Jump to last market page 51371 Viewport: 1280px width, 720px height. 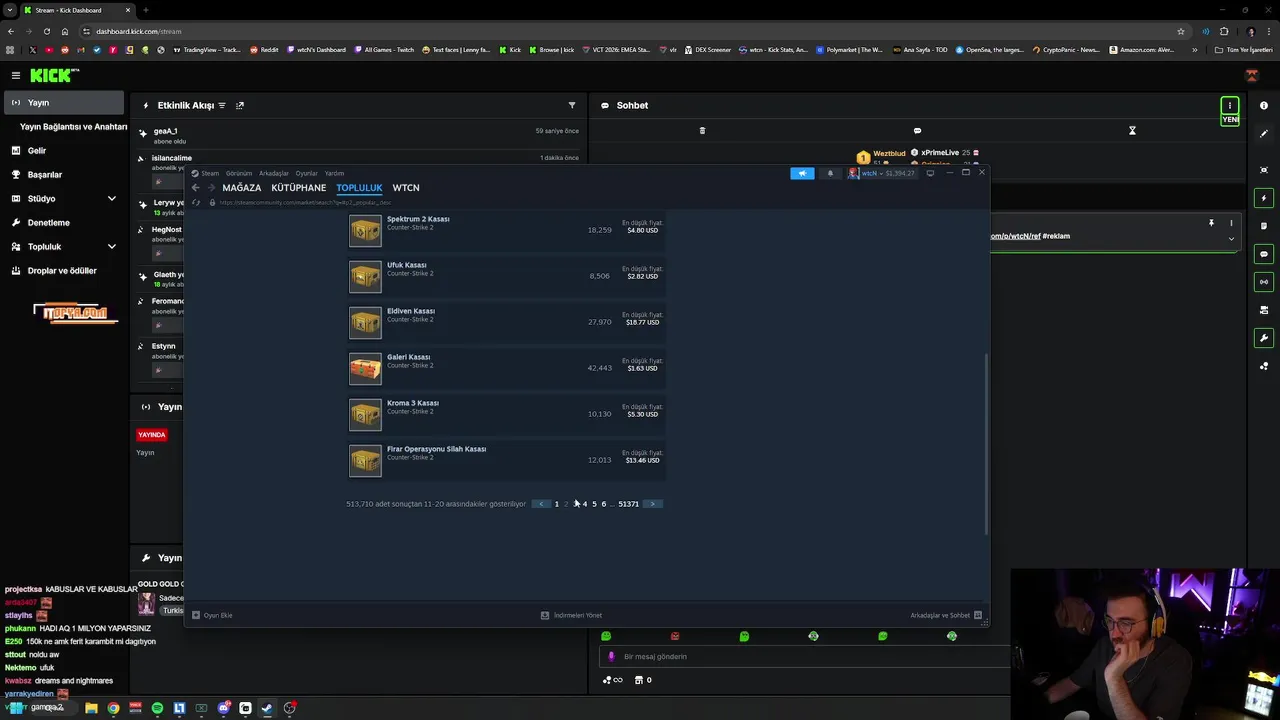tap(628, 504)
